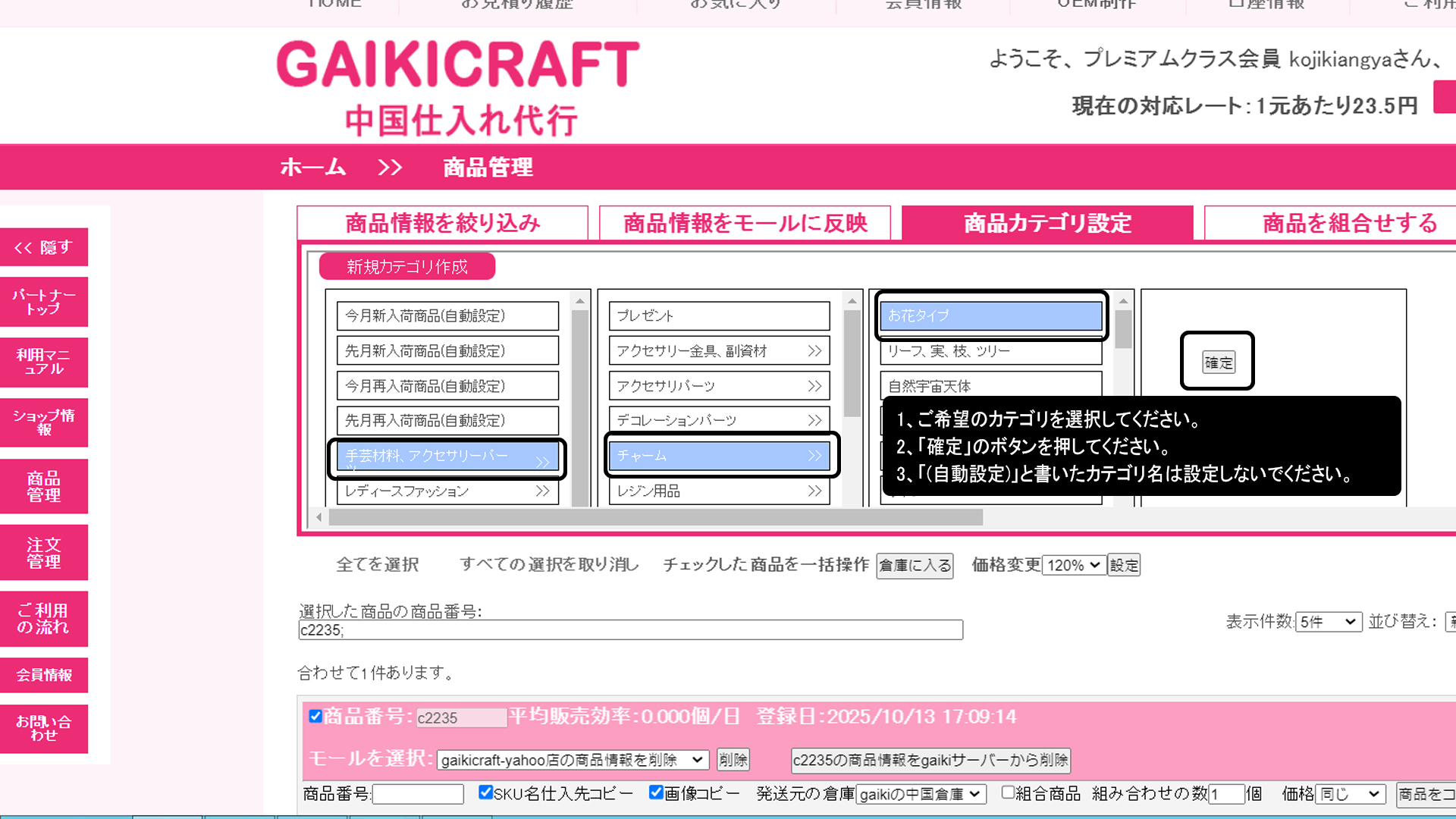Expand the レジン用品 category arrow
This screenshot has width=1456, height=819.
[x=814, y=491]
